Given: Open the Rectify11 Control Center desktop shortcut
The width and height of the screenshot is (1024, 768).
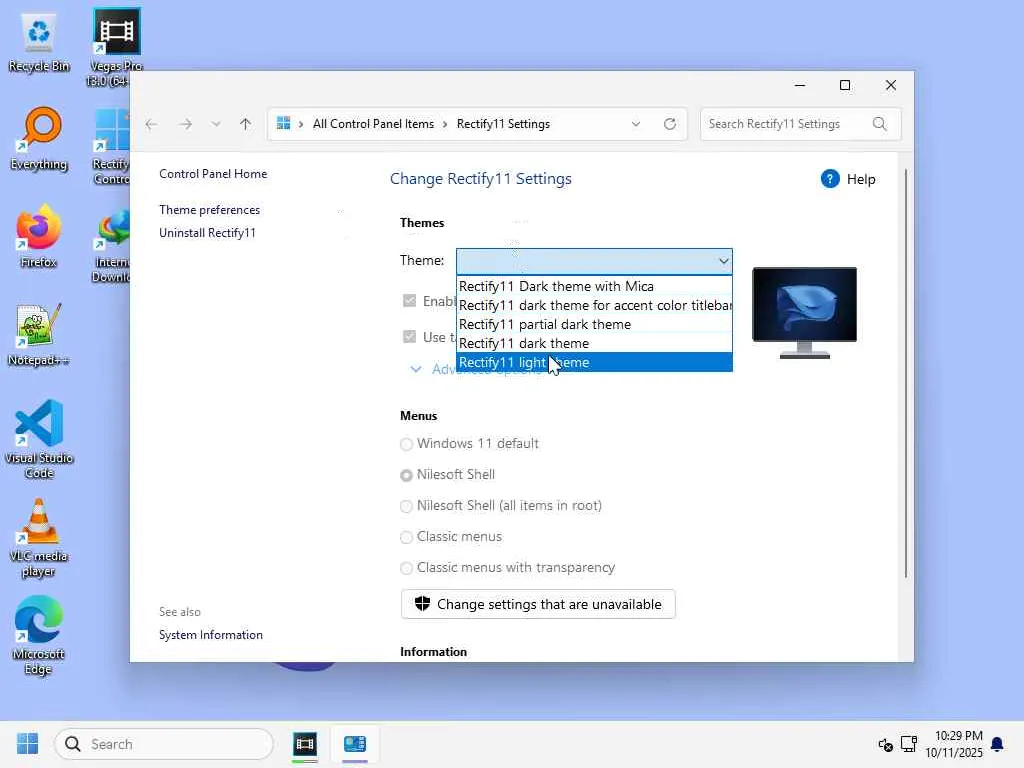Looking at the screenshot, I should point(112,147).
